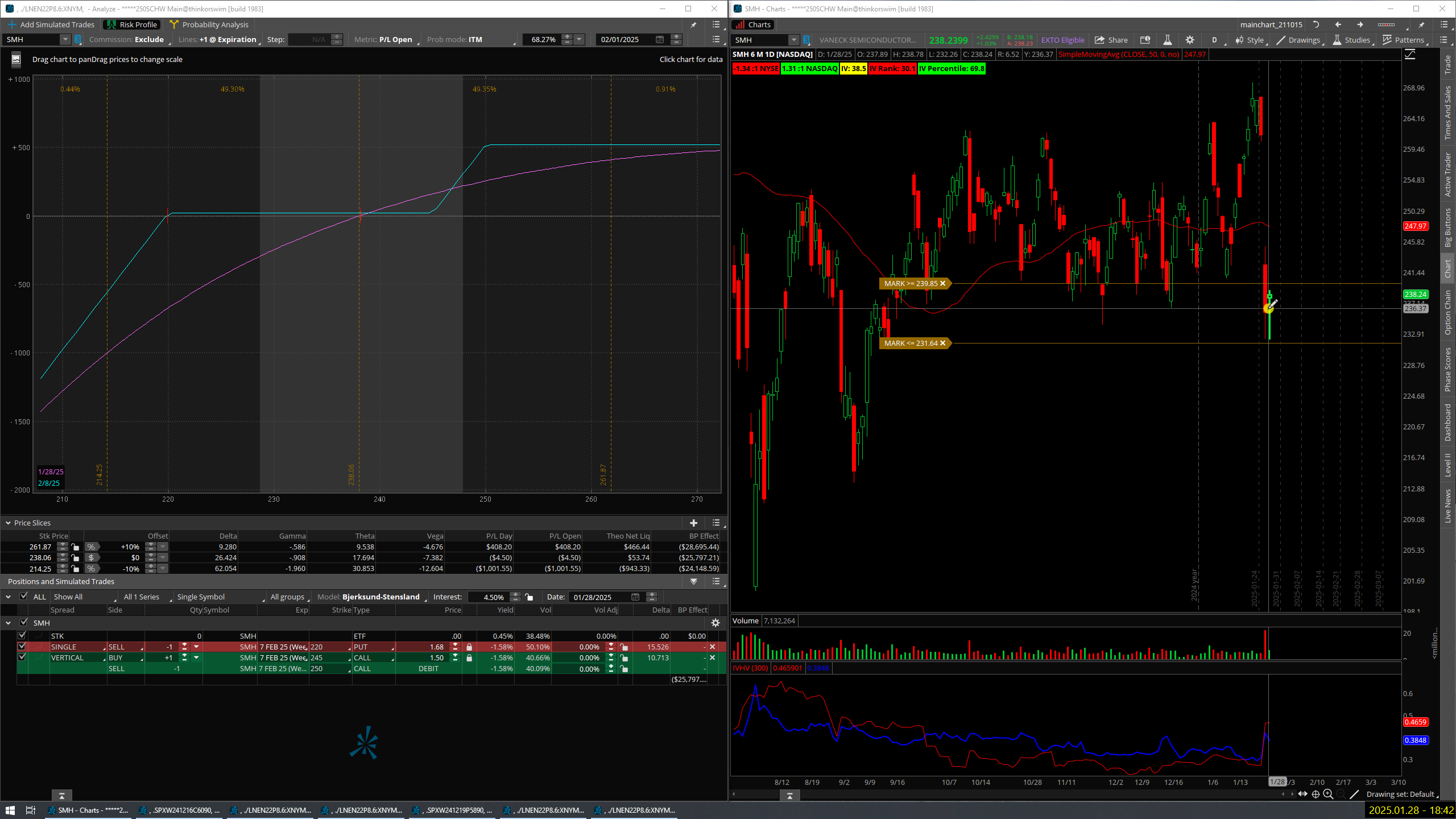Click the Share chart button

point(1111,40)
